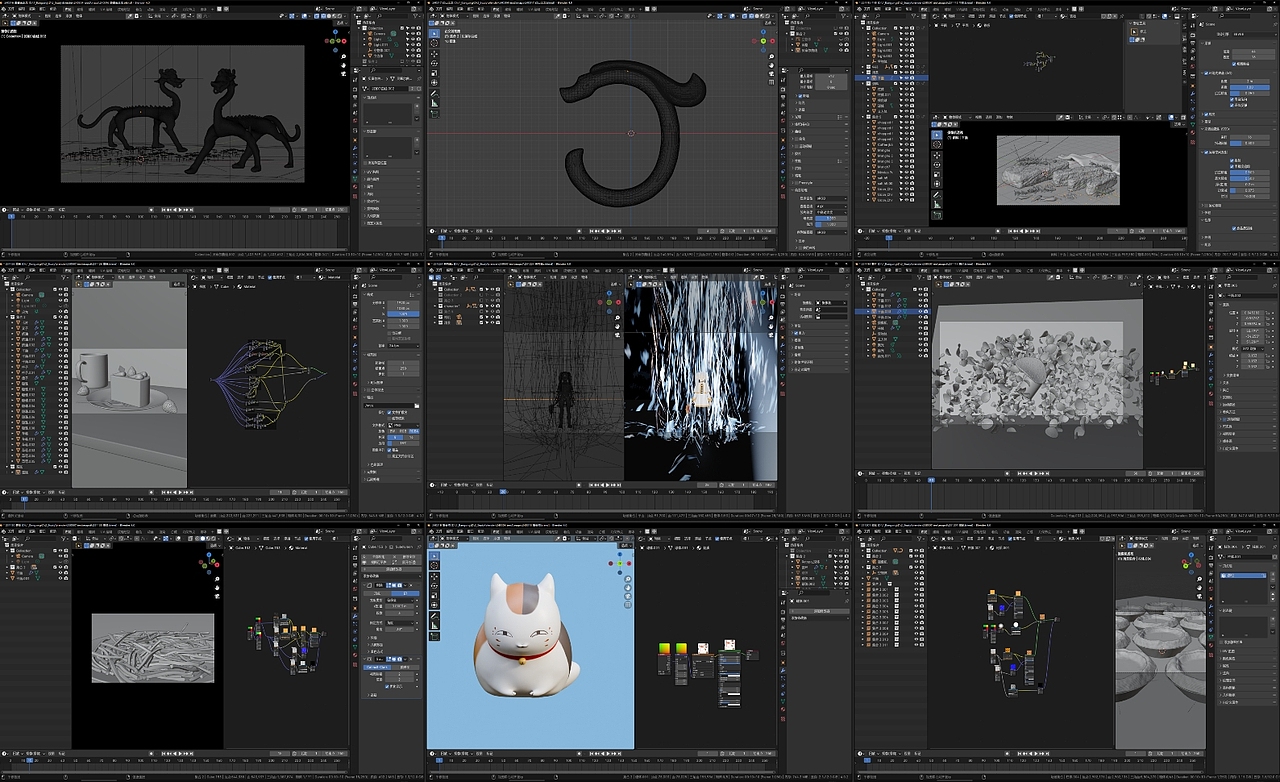Click the current frame marker in top-left timeline
Viewport: 1280px width, 782px height.
11,215
